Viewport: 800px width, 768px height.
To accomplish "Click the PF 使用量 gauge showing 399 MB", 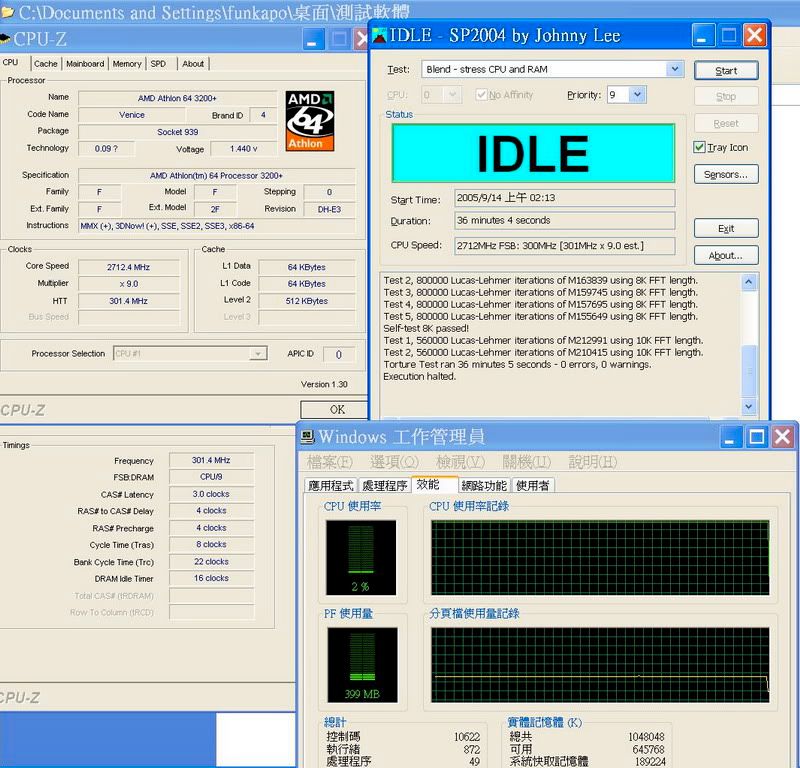I will click(x=362, y=665).
